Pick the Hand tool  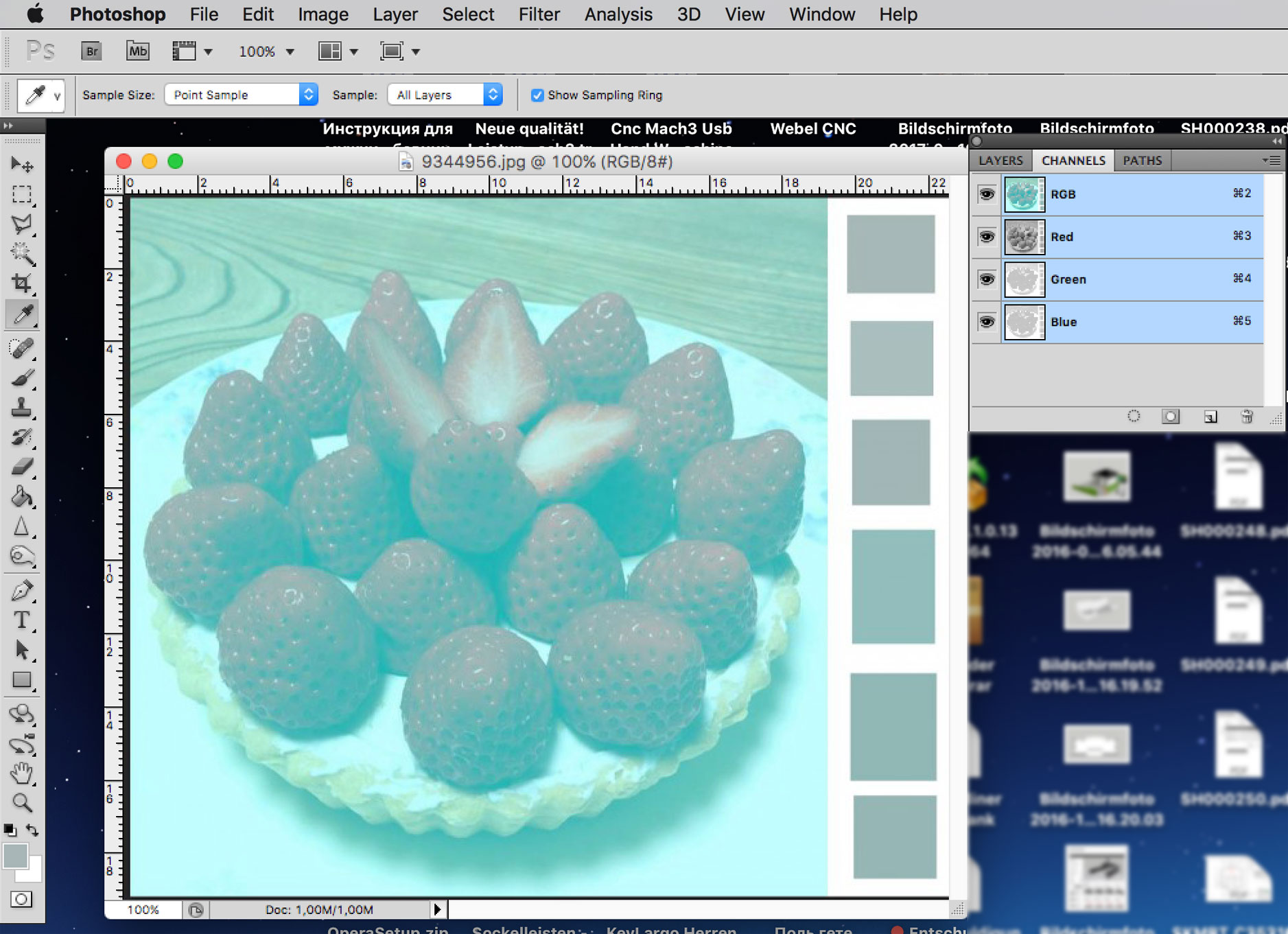tap(22, 773)
